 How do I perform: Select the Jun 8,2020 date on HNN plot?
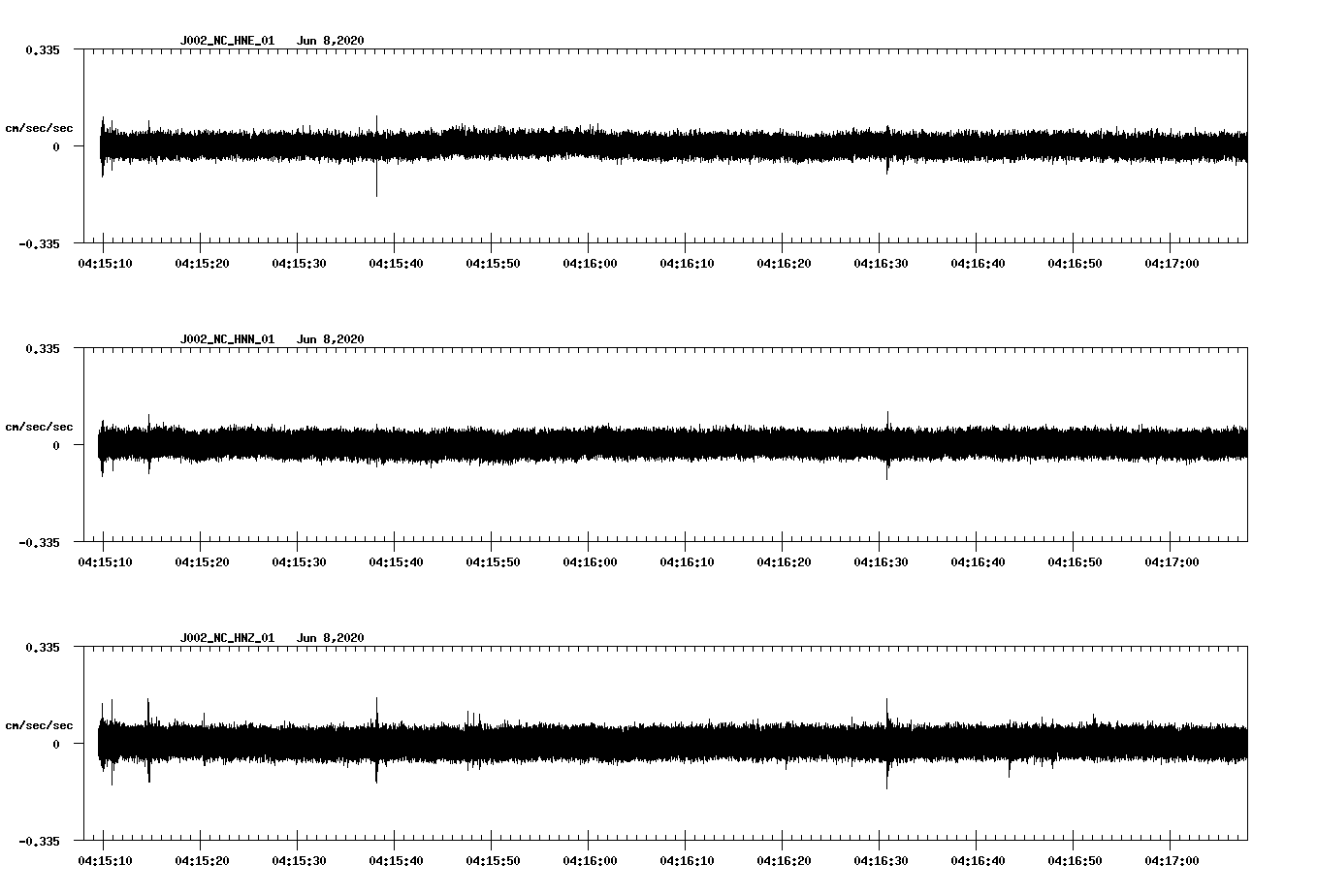coord(331,339)
